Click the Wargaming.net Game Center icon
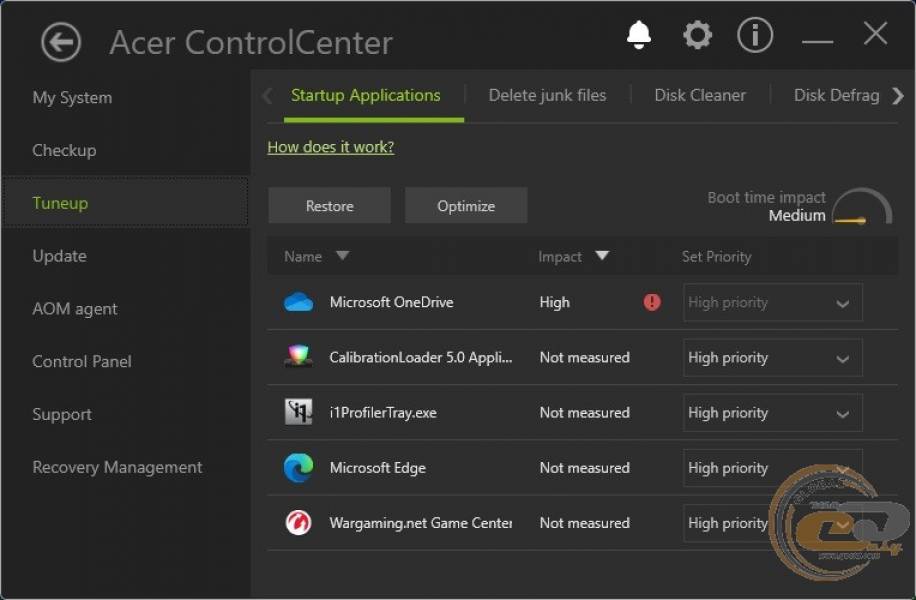 click(x=299, y=523)
